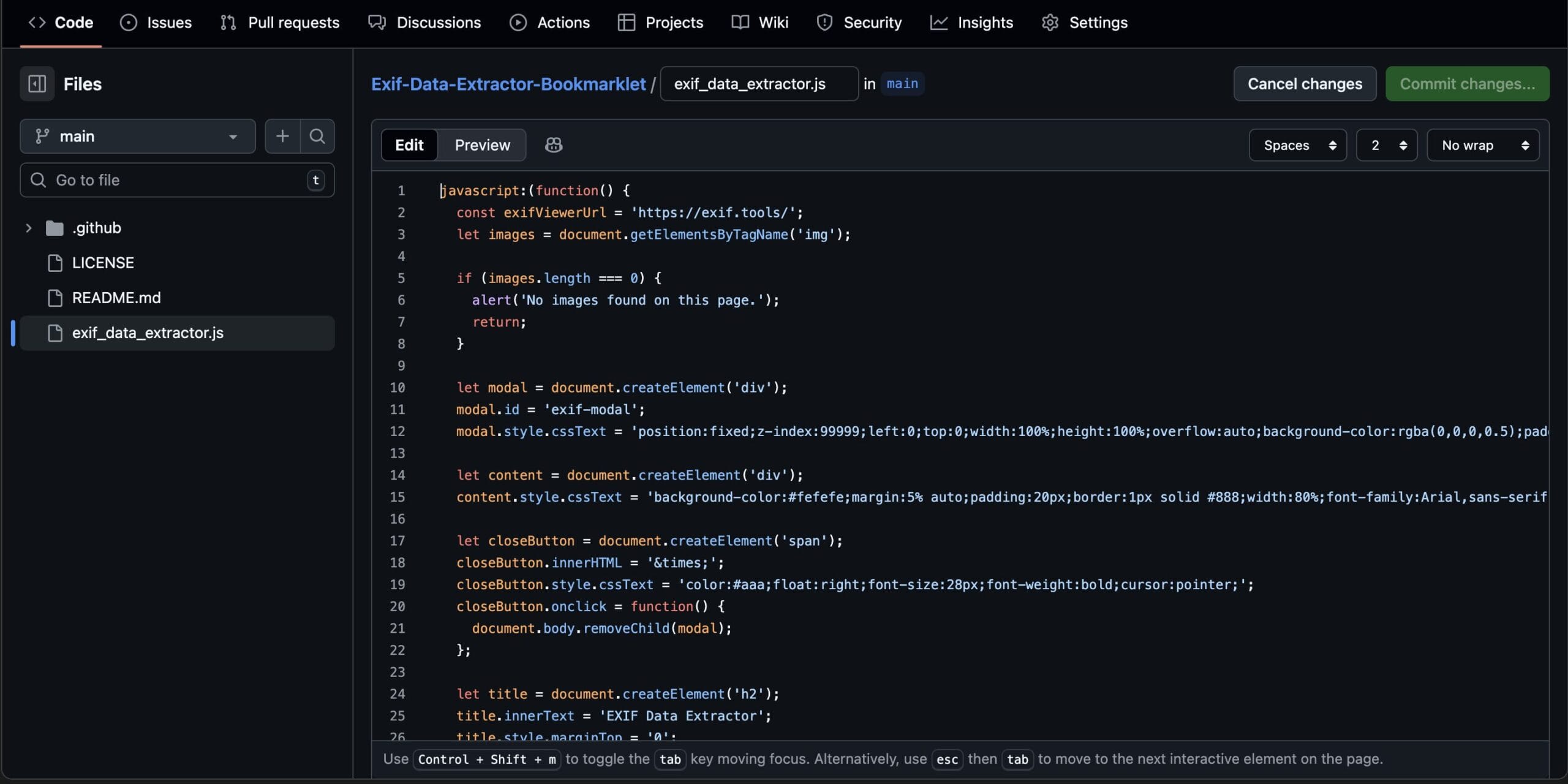Open the Actions play icon tab
This screenshot has width=1568, height=784.
tap(549, 23)
